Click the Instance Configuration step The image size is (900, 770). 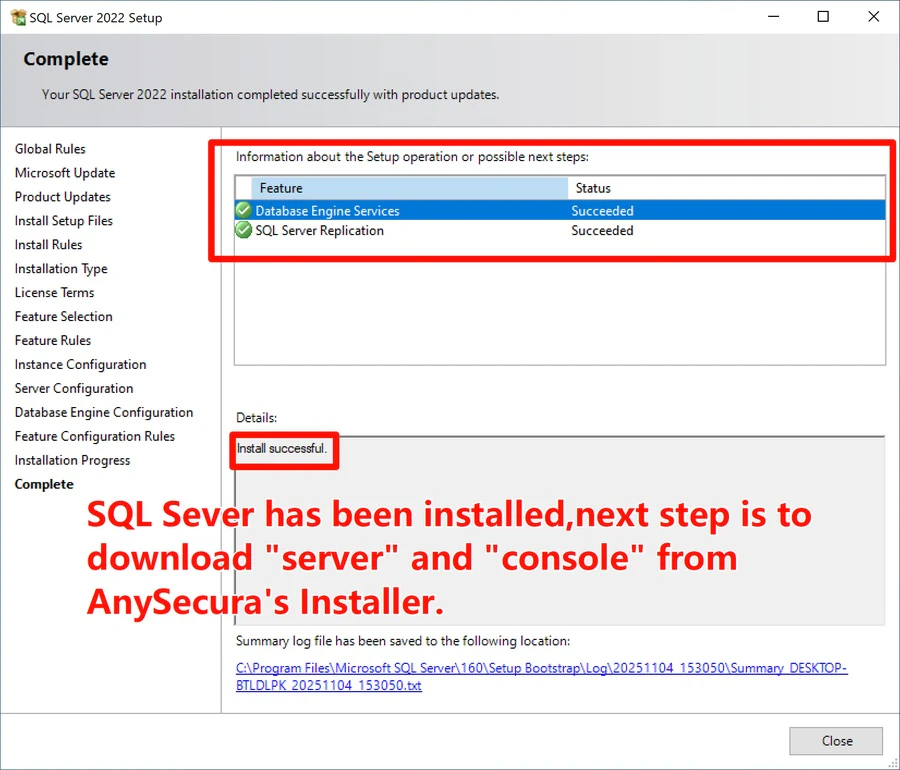(80, 364)
